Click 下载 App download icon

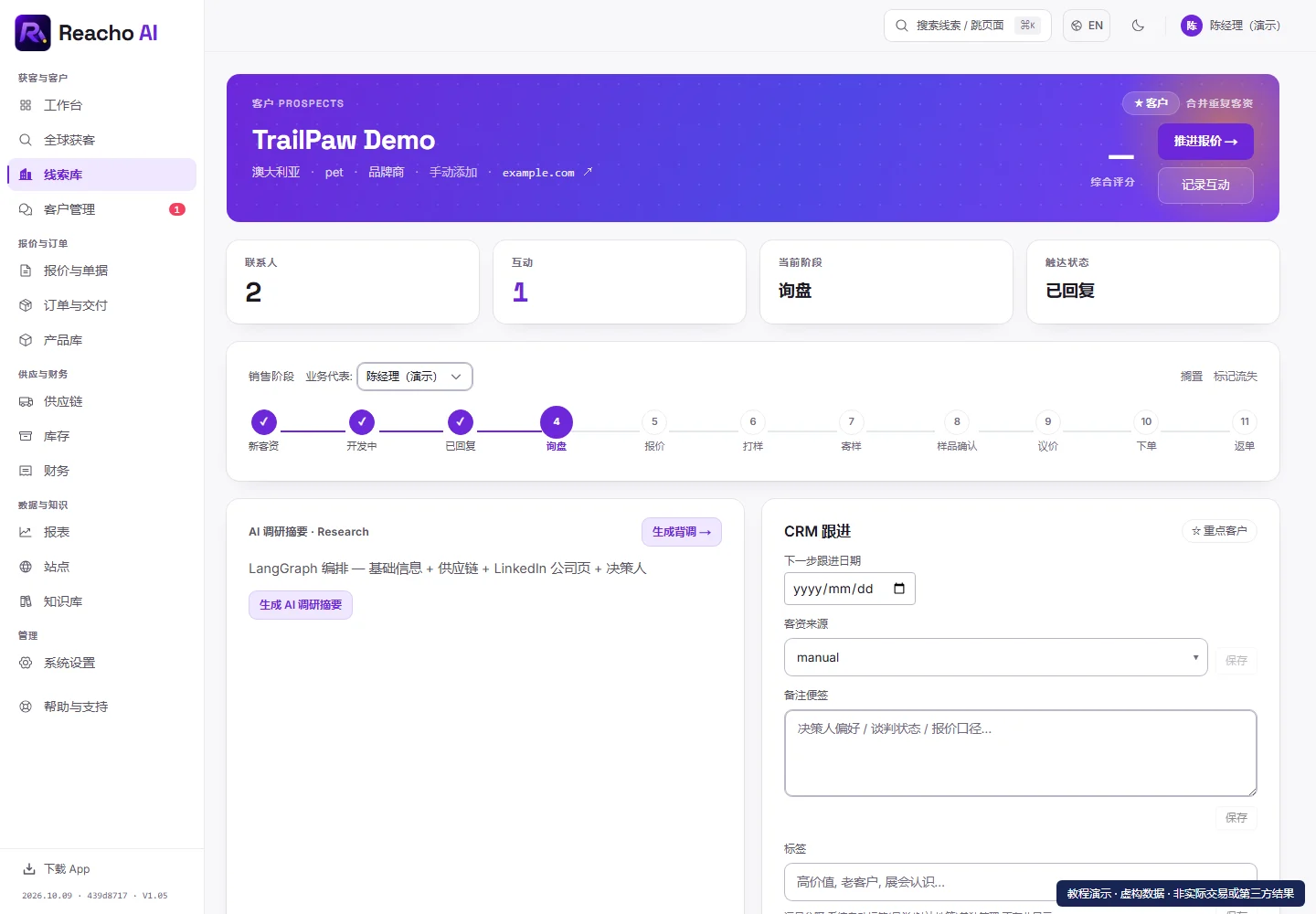[29, 869]
